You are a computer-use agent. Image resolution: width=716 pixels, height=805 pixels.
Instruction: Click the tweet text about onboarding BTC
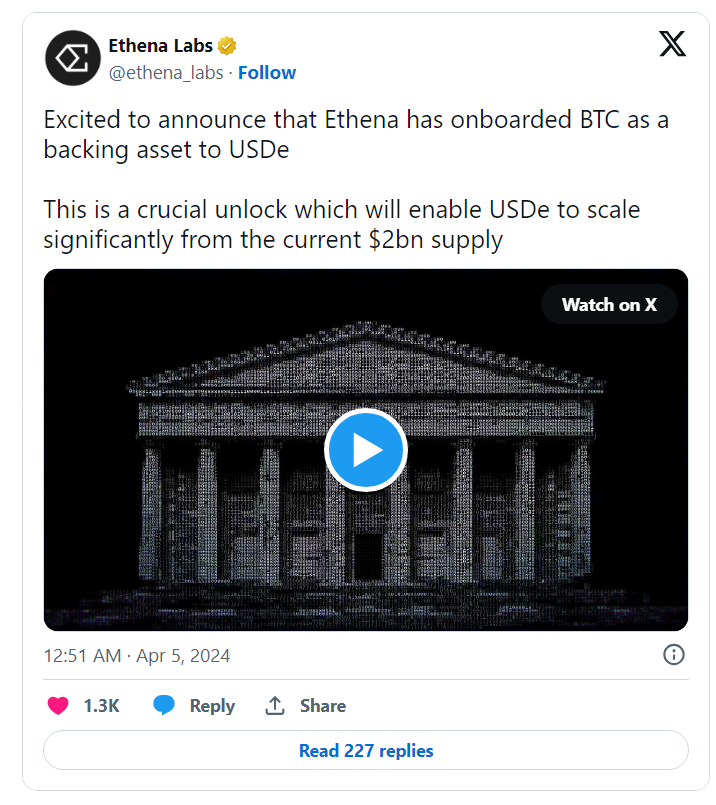[356, 135]
